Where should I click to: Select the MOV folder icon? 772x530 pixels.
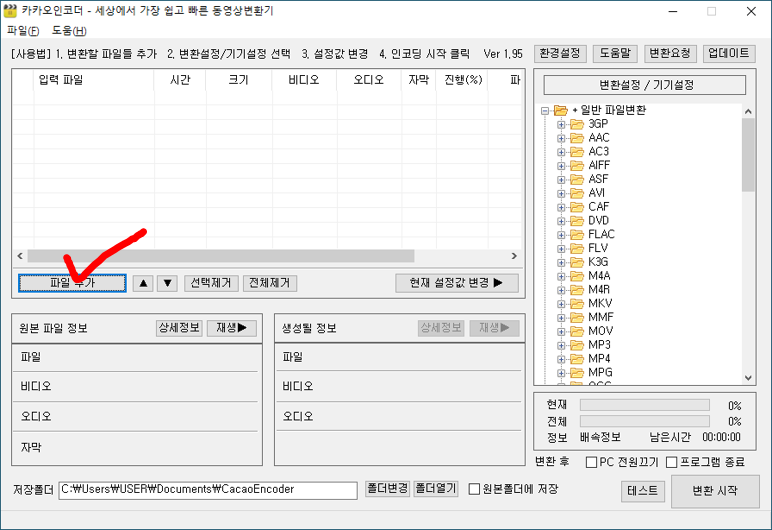pyautogui.click(x=577, y=331)
